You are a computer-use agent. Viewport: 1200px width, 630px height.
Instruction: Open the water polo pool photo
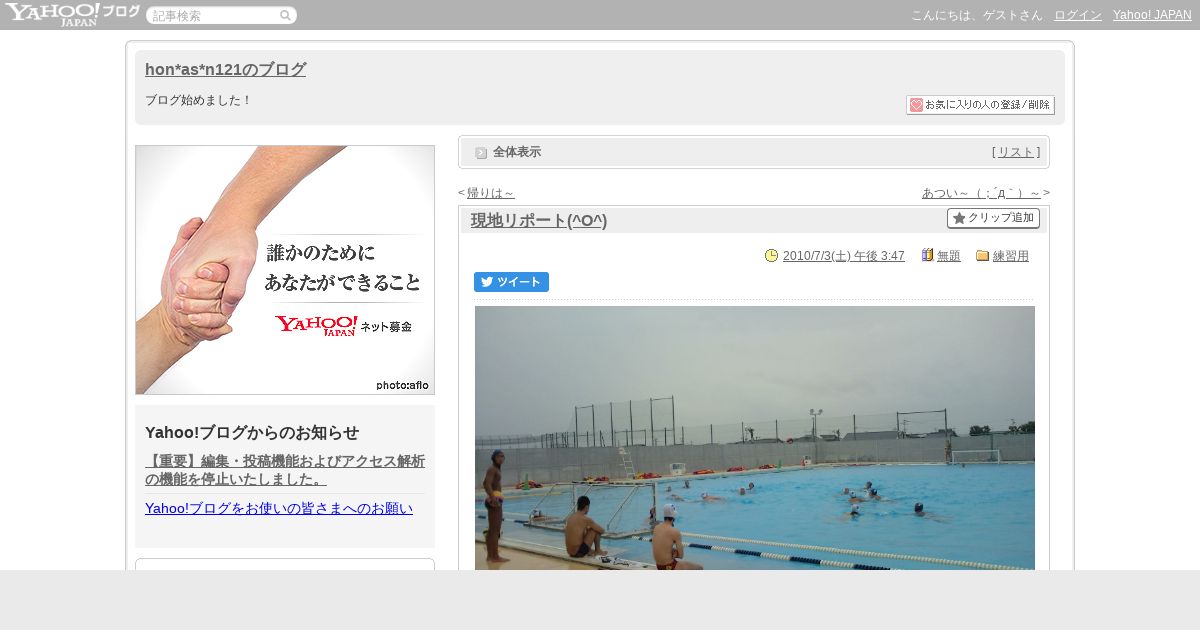tap(755, 438)
